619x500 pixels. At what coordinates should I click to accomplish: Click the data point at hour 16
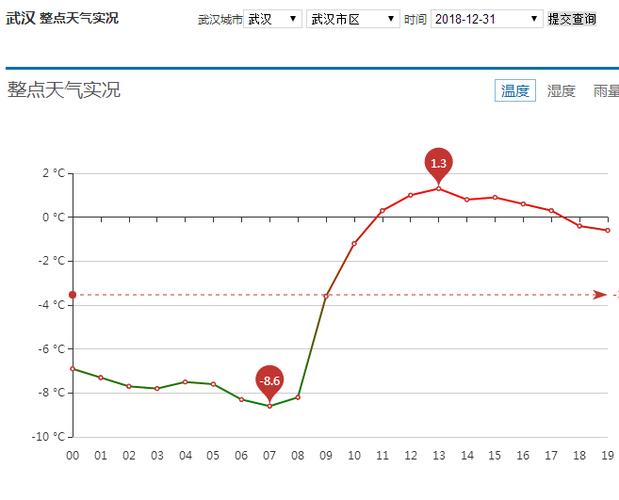coord(523,204)
